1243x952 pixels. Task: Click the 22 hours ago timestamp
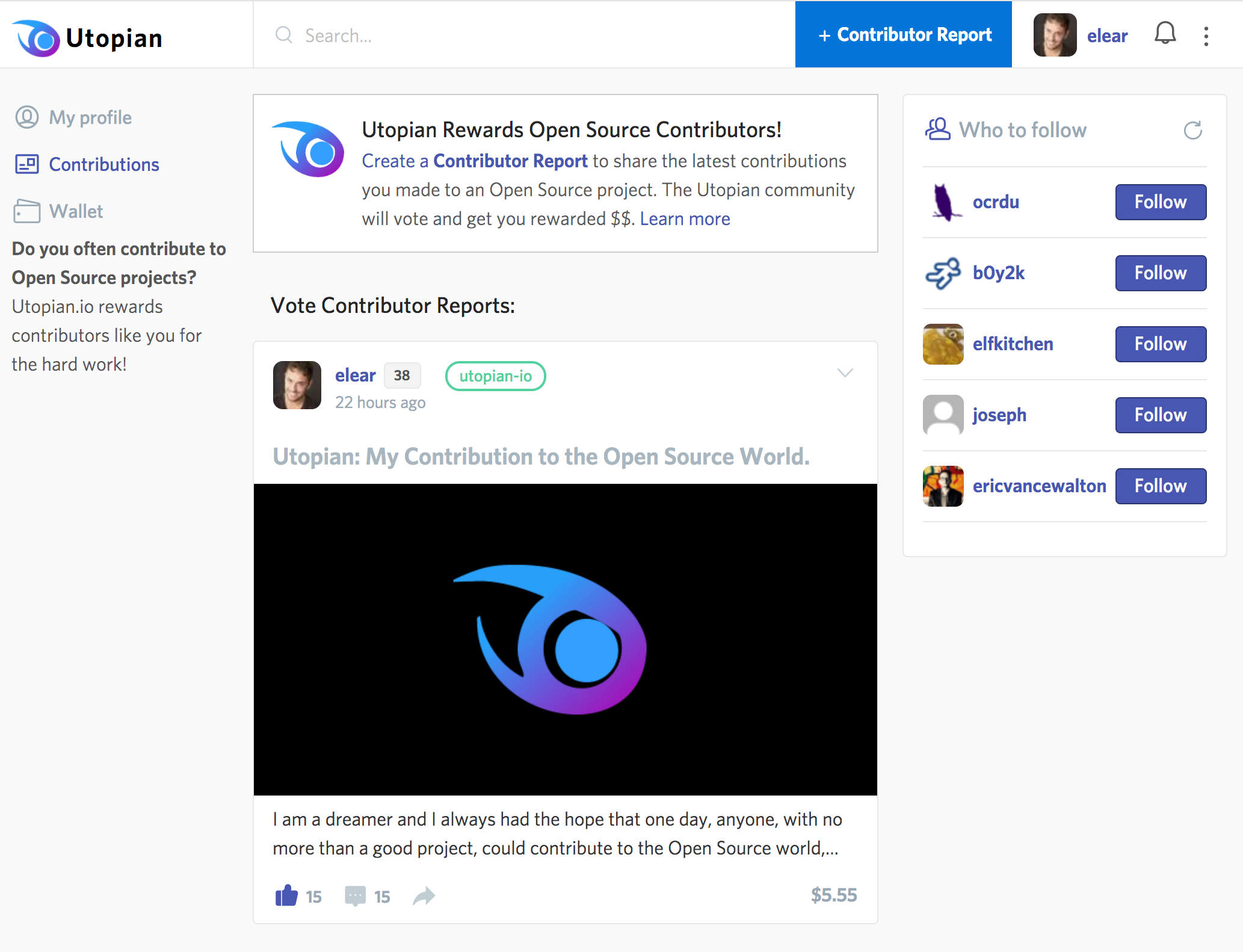pos(380,402)
